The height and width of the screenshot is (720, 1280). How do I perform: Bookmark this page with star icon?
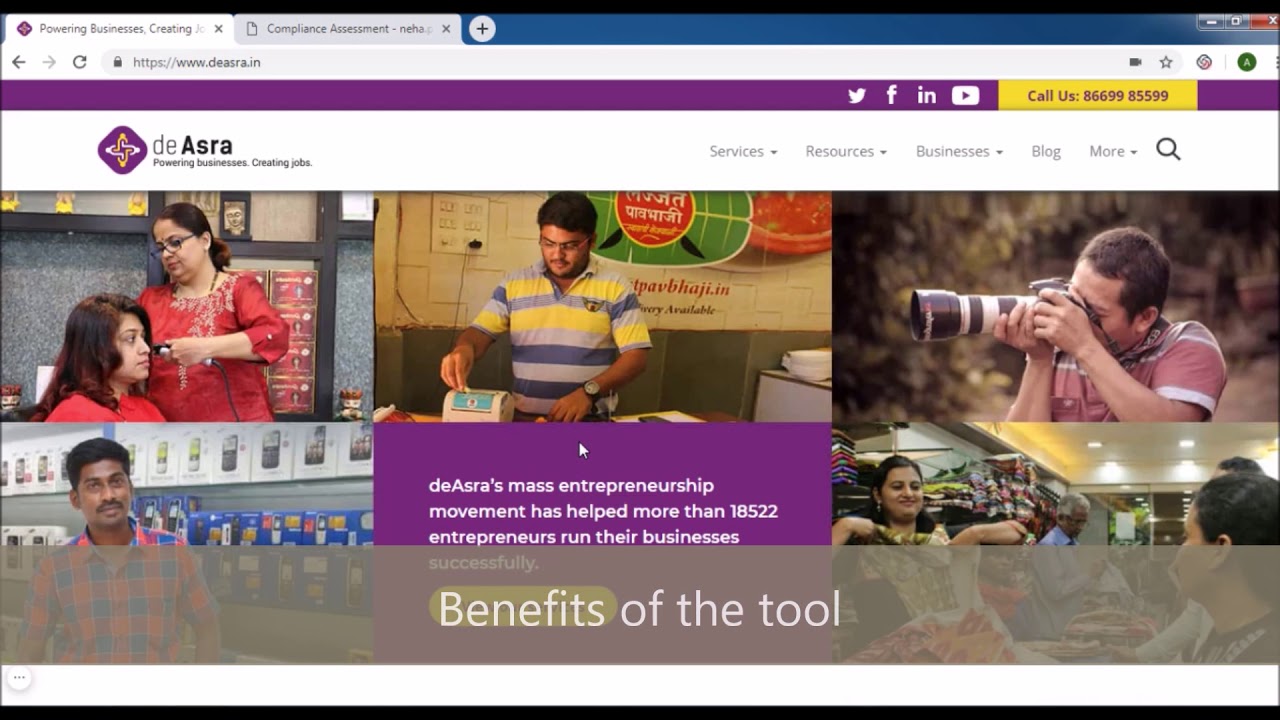tap(1166, 62)
